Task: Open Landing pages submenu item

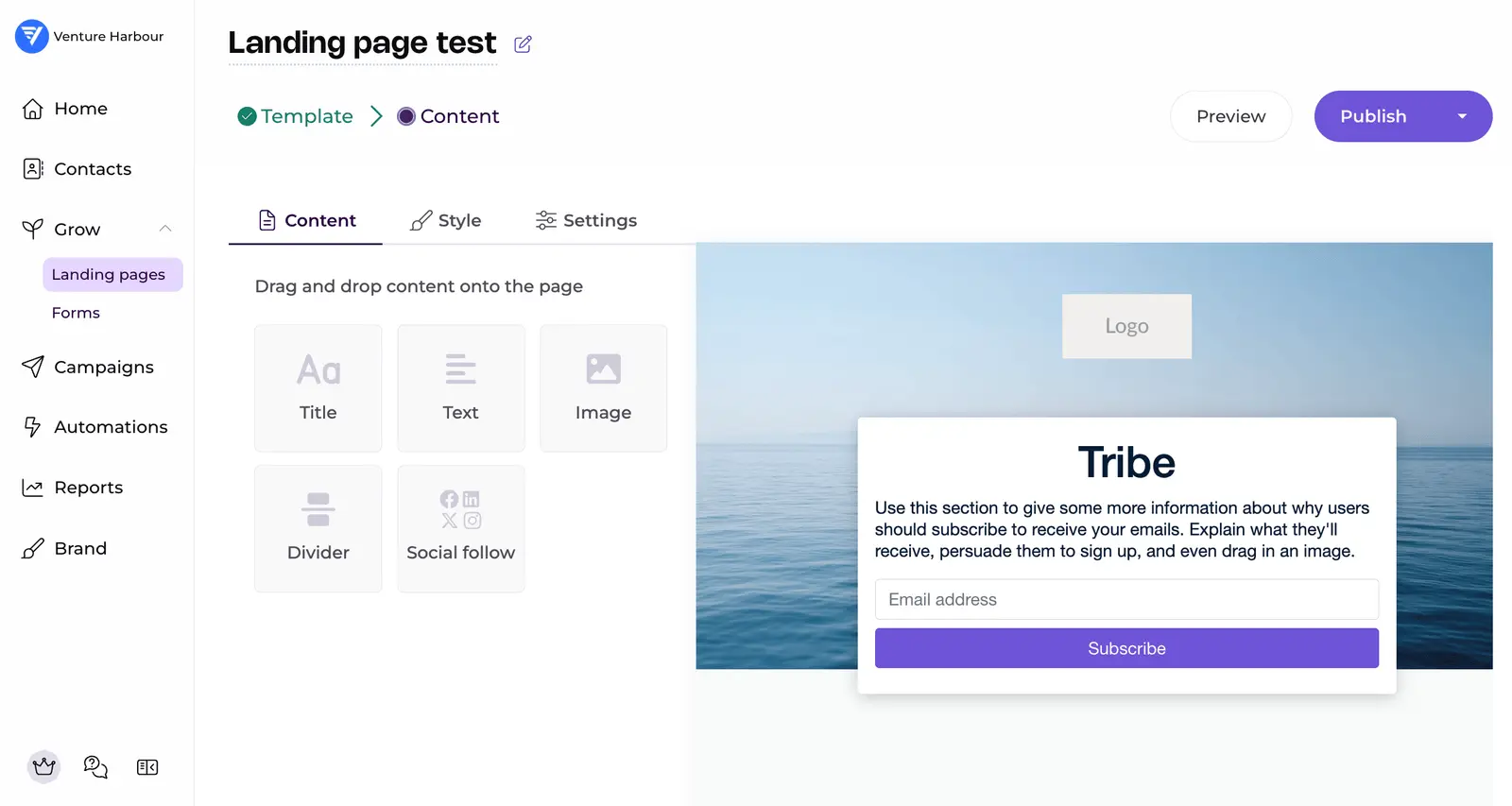Action: pos(112,274)
